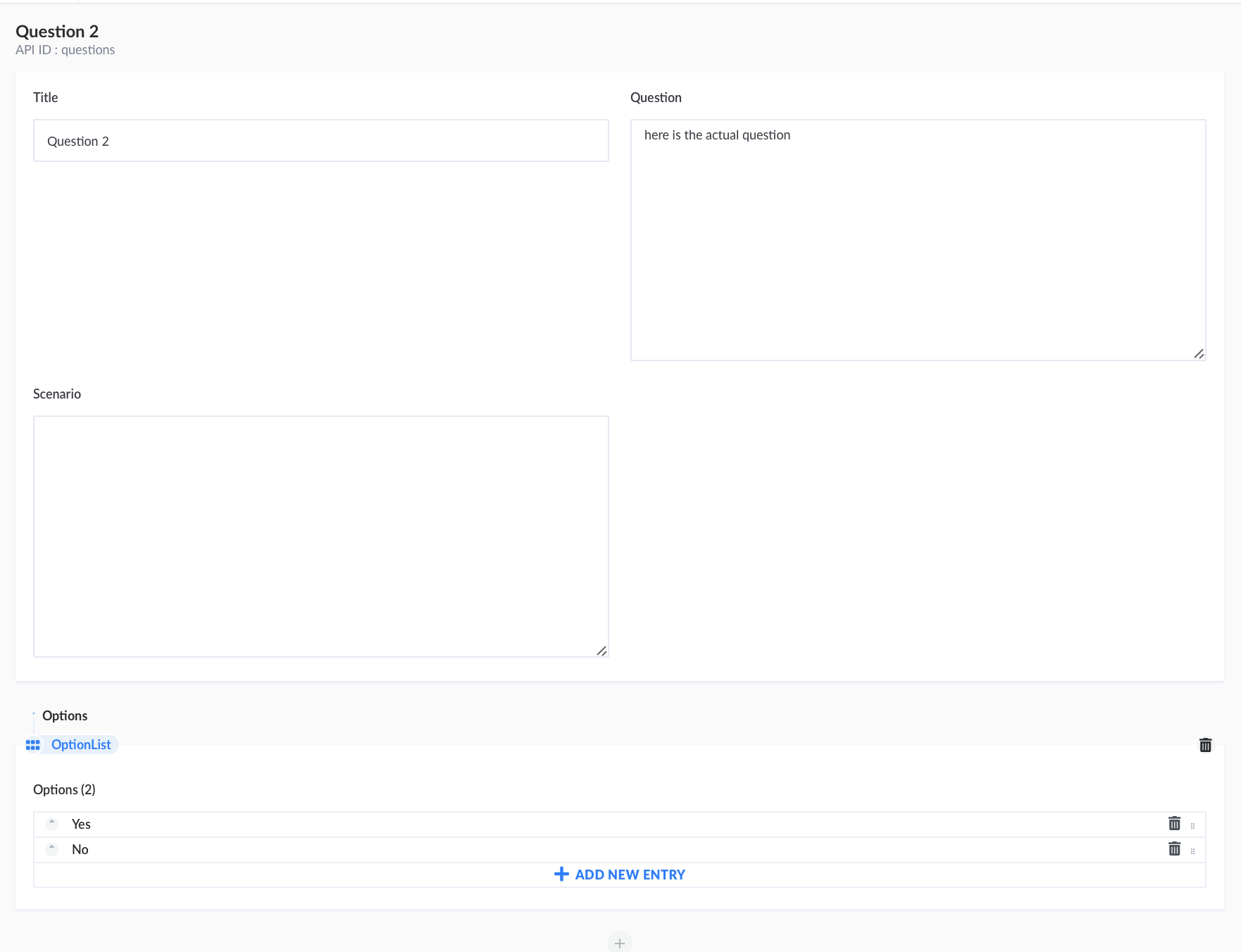Click ADD NEW ENTRY button
The width and height of the screenshot is (1241, 952).
pos(620,875)
